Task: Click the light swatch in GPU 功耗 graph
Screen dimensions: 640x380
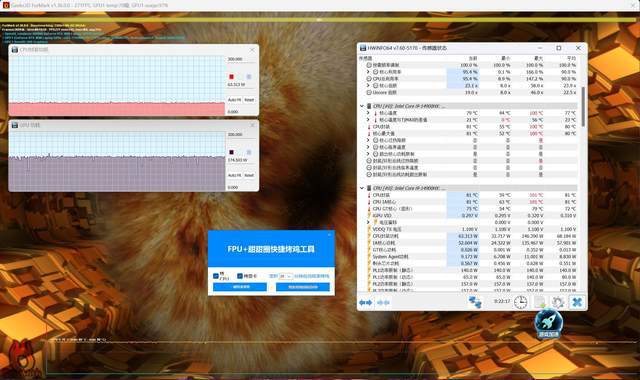Action: [x=249, y=152]
